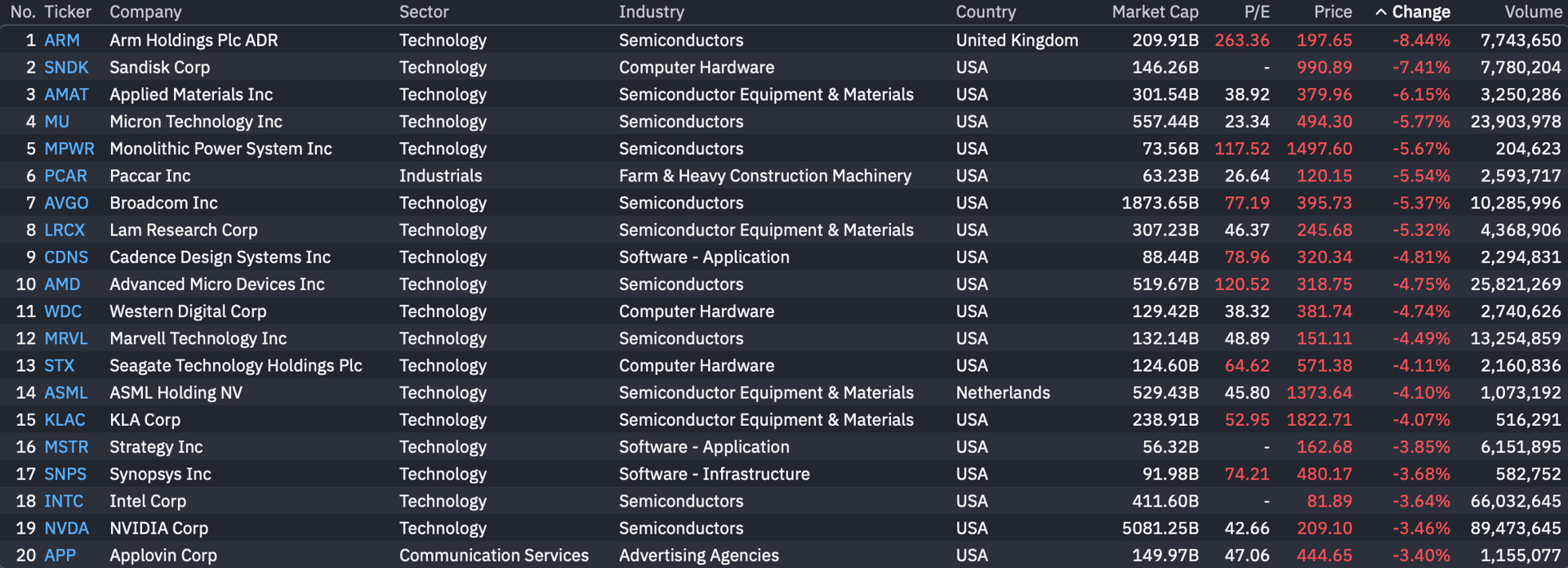The image size is (1568, 568).
Task: Open the ARM ticker link
Action: [x=62, y=40]
